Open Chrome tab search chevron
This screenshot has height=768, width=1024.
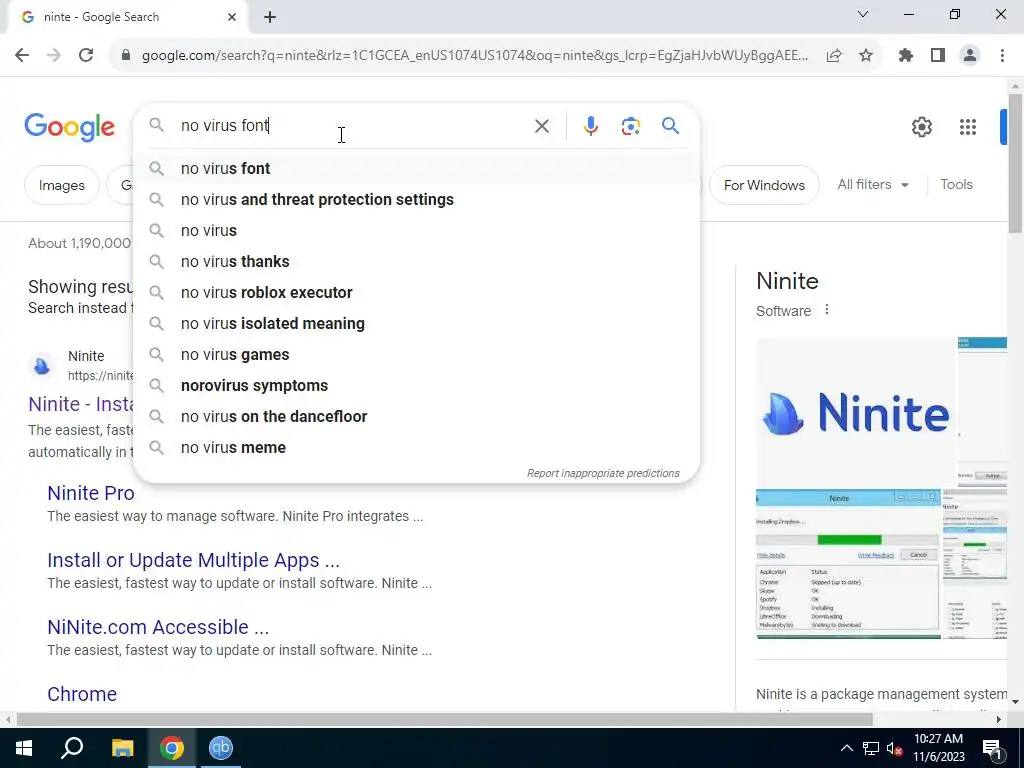click(863, 14)
